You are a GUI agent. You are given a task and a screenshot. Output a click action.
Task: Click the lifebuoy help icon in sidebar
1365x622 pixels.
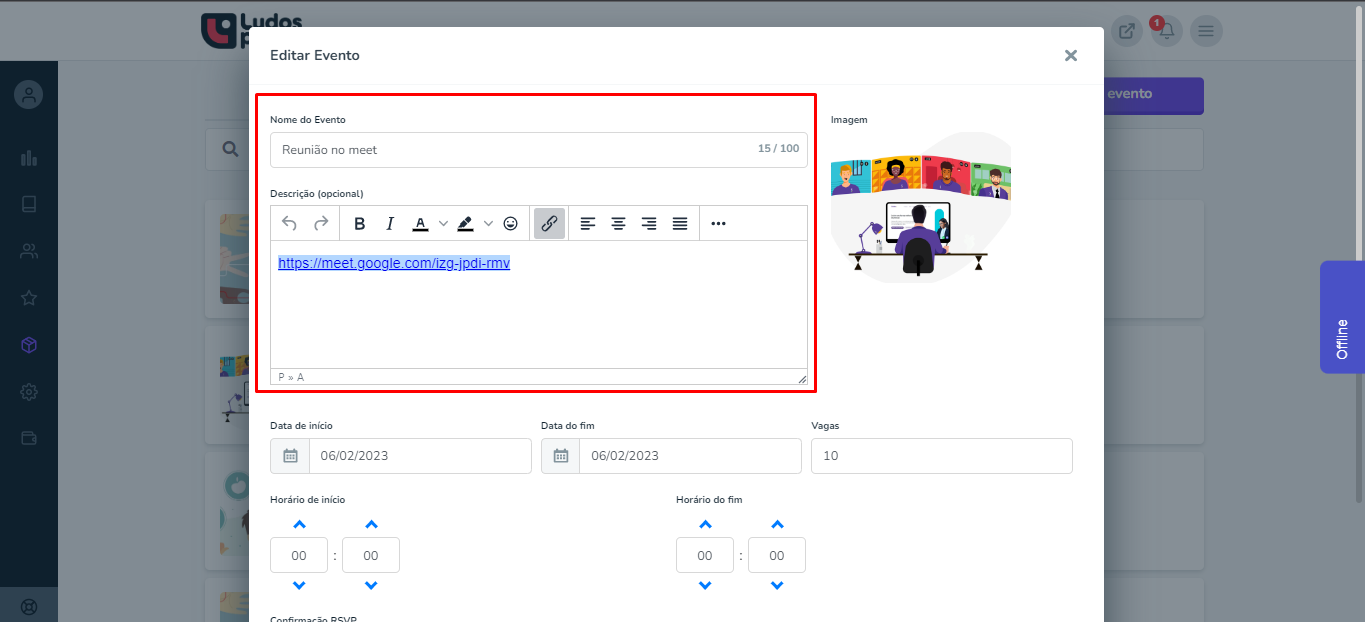click(x=29, y=606)
